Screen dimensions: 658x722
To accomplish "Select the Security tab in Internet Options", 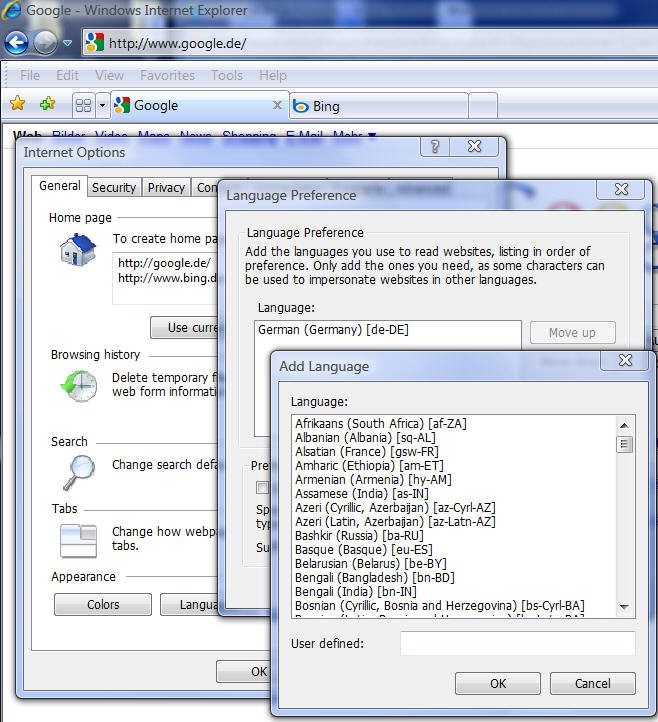I will tap(114, 188).
